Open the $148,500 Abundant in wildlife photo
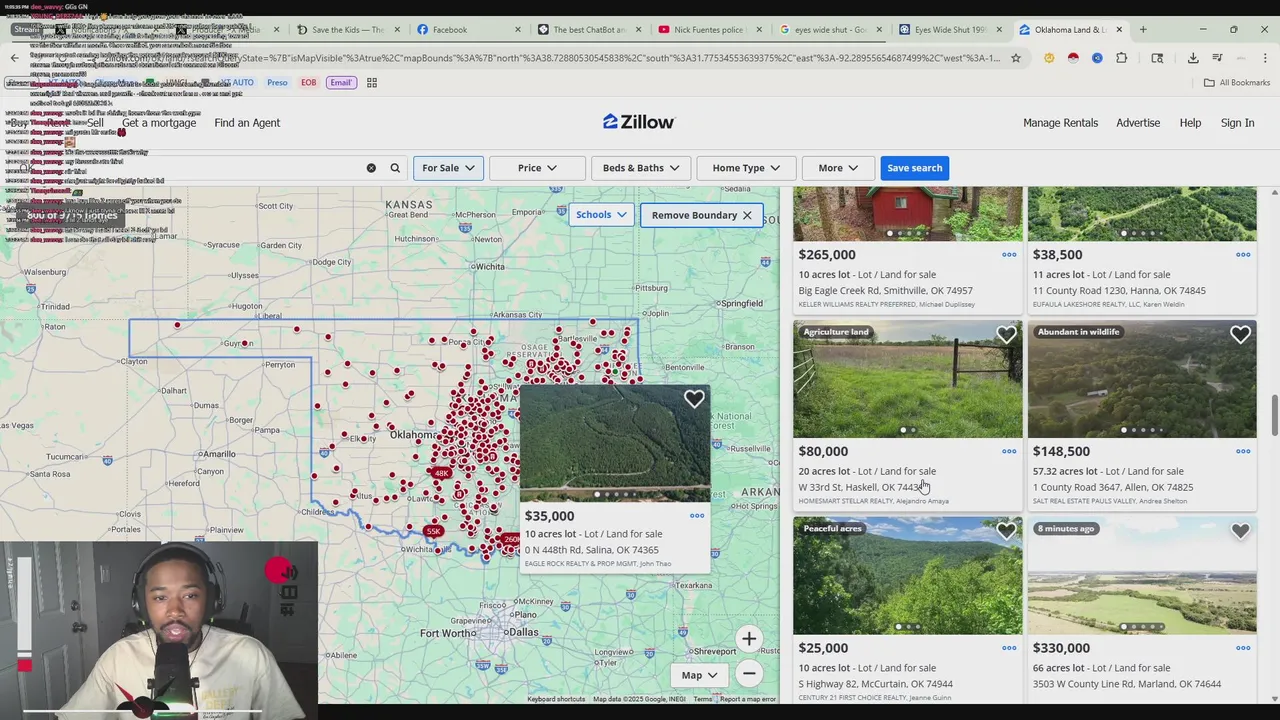1280x720 pixels. click(x=1142, y=379)
